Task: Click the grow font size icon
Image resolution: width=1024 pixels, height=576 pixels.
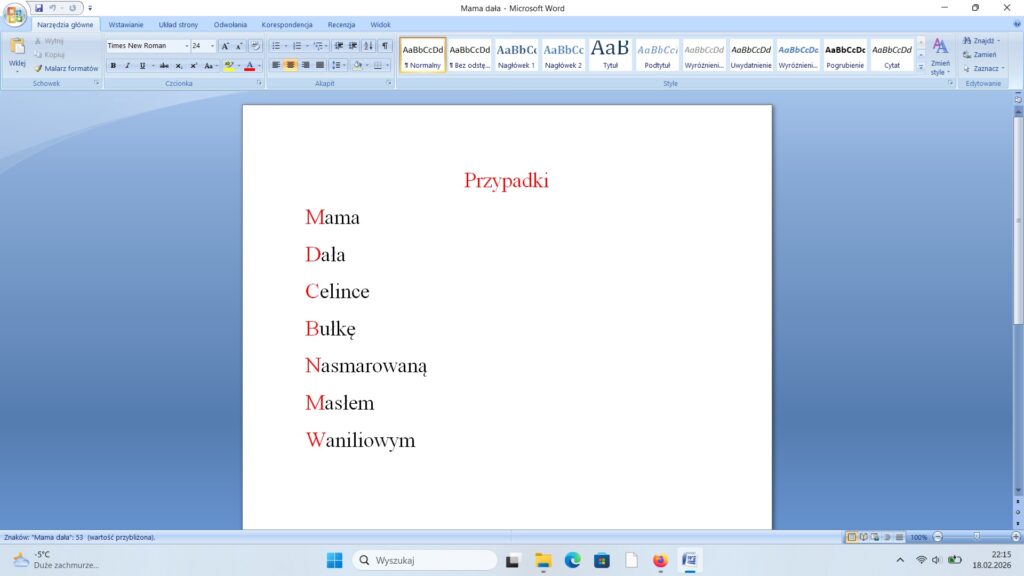Action: pyautogui.click(x=225, y=46)
